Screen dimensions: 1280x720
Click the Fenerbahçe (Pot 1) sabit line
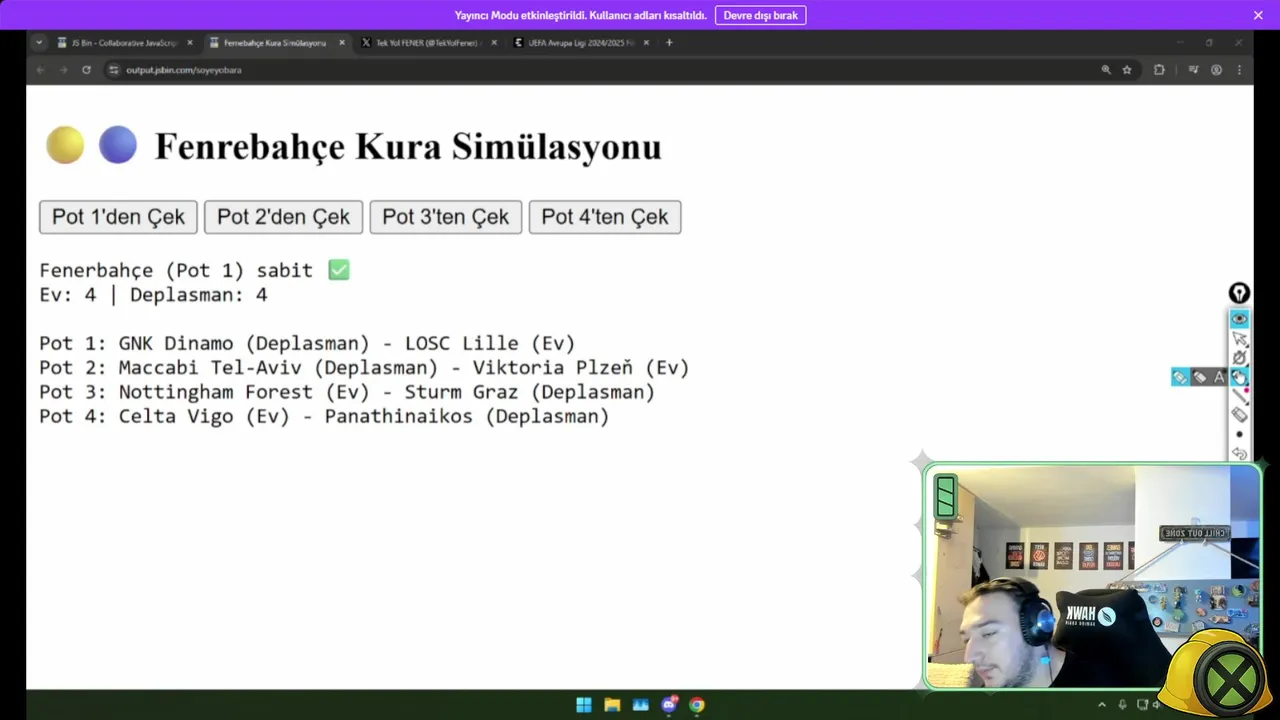click(194, 270)
